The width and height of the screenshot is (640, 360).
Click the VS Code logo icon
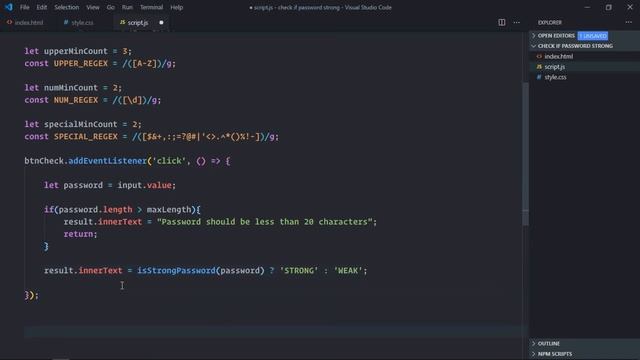[x=9, y=7]
